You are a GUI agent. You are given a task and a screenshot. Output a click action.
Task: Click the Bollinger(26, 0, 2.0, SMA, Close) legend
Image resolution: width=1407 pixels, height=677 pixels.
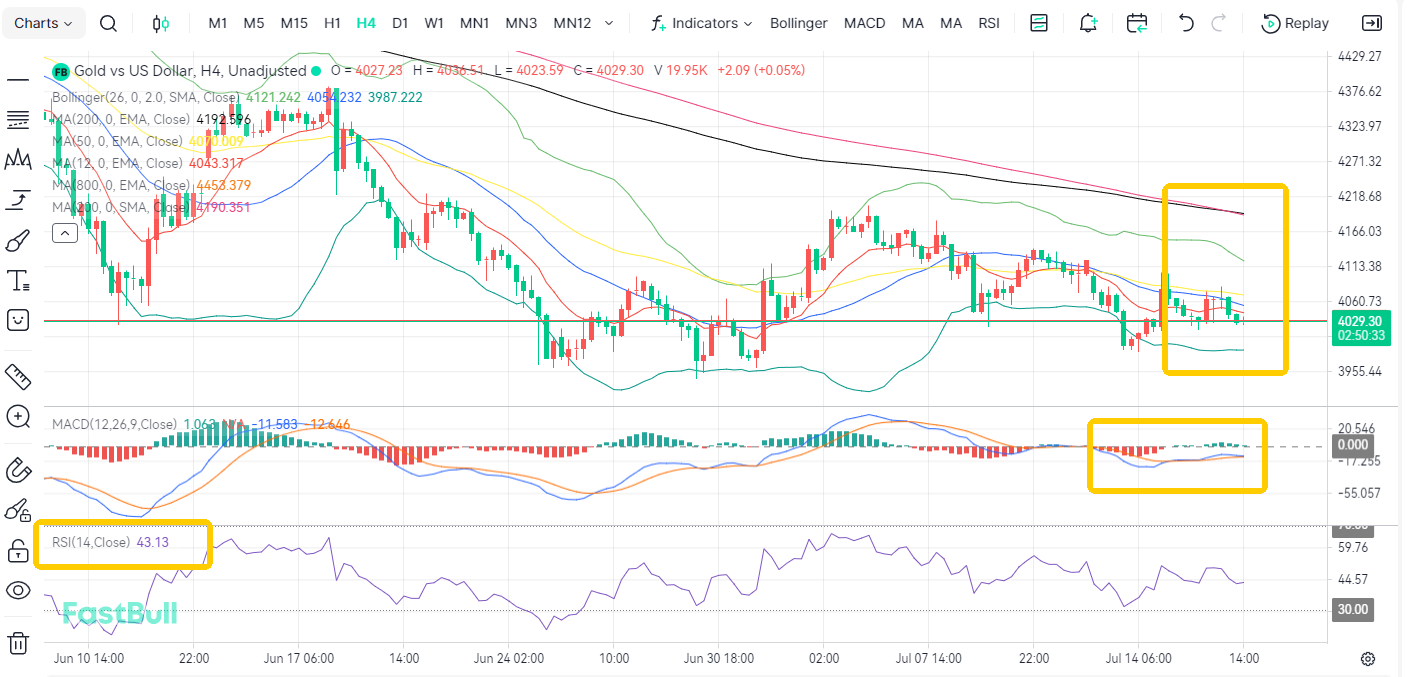click(146, 97)
